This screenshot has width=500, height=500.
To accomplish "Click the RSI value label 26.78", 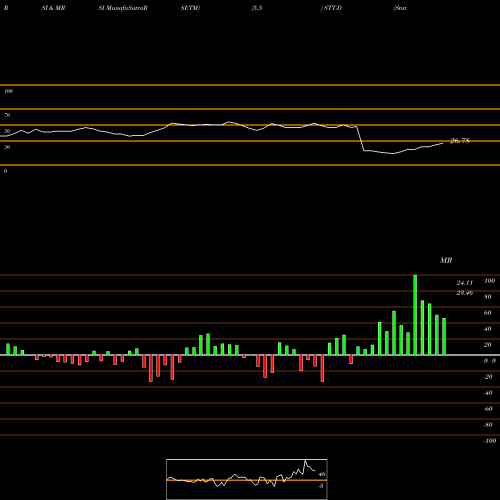I will coord(460,141).
